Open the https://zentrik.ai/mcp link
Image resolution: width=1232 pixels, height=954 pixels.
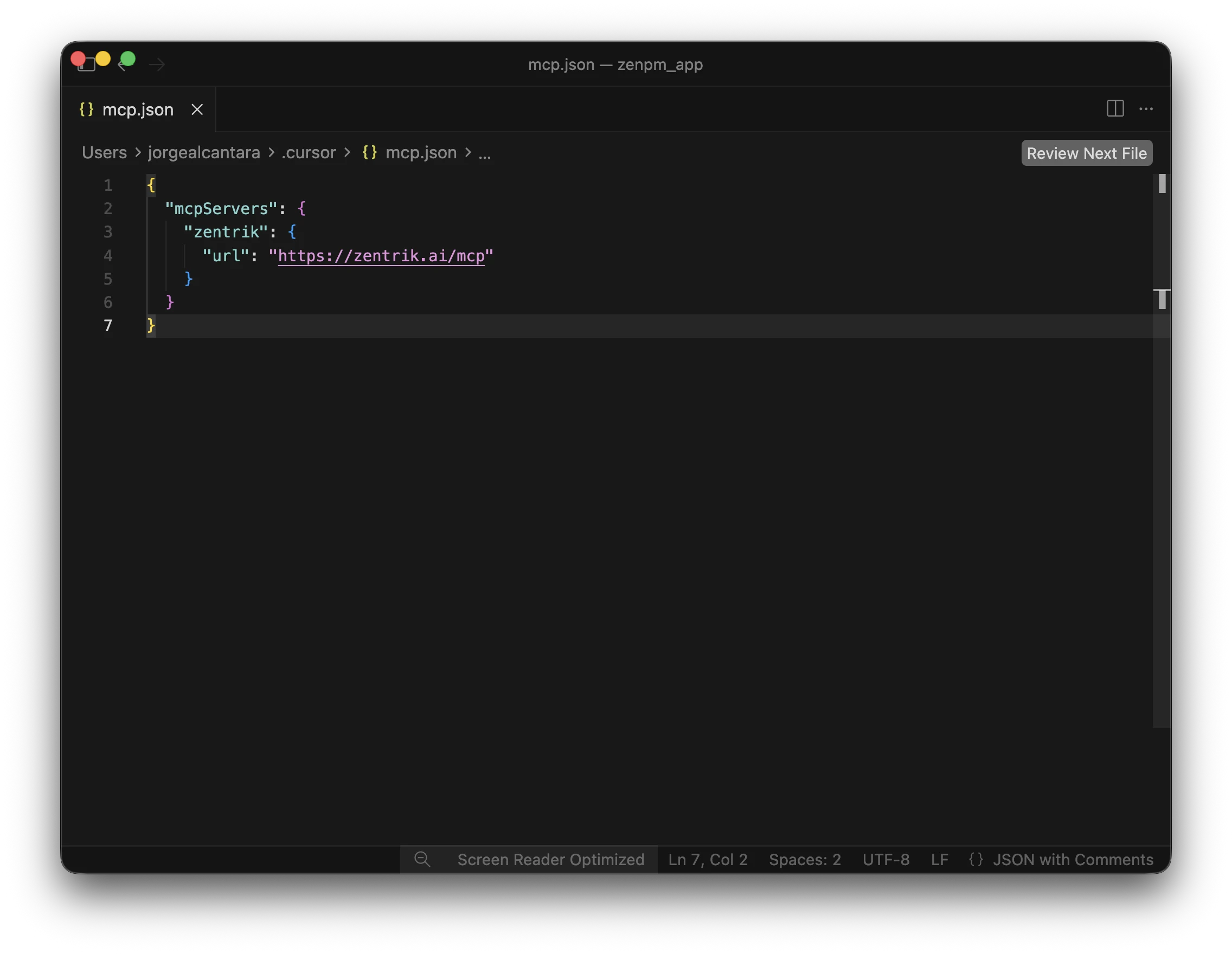[x=382, y=255]
